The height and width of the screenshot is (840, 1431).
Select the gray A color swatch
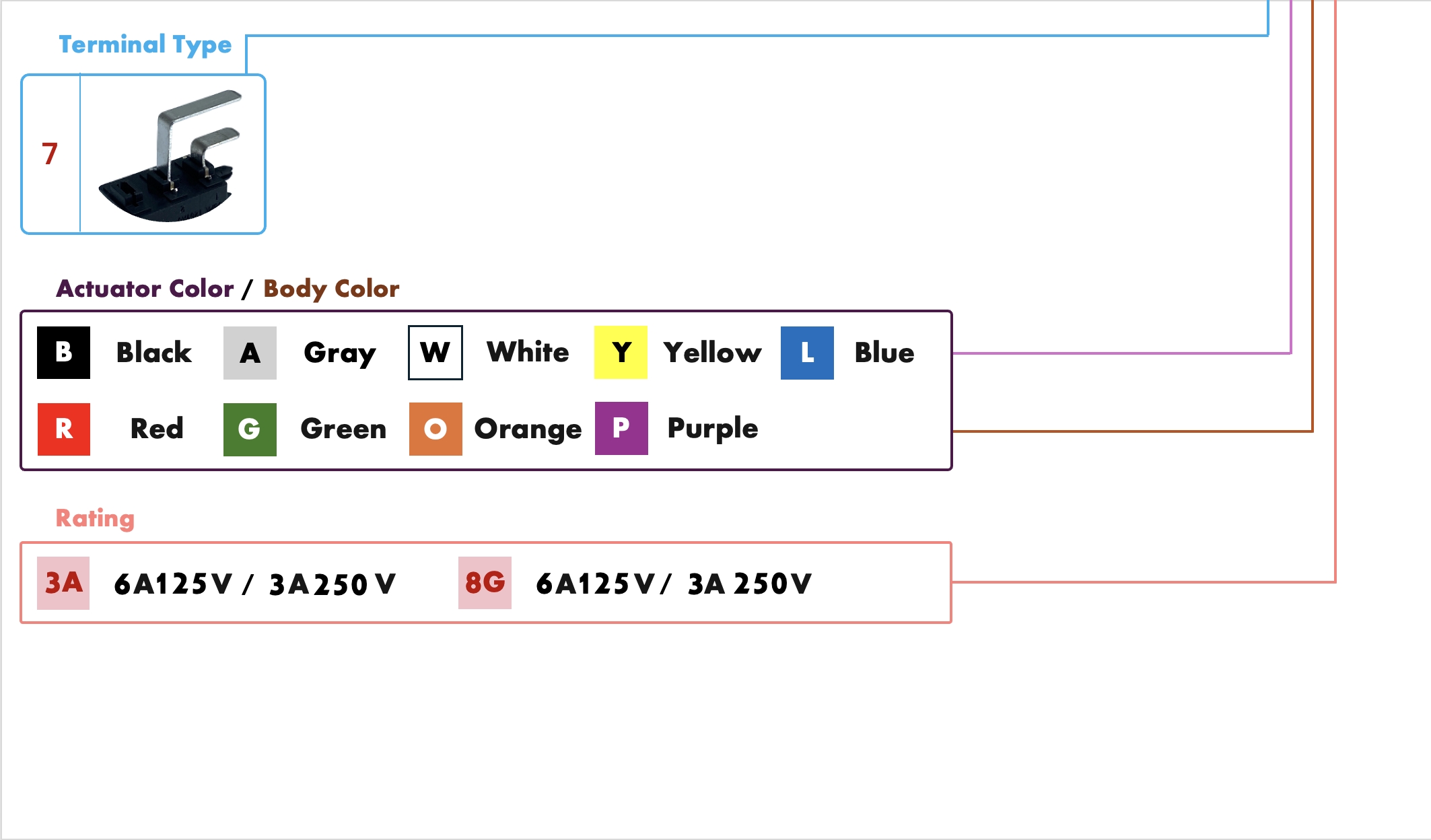[250, 353]
